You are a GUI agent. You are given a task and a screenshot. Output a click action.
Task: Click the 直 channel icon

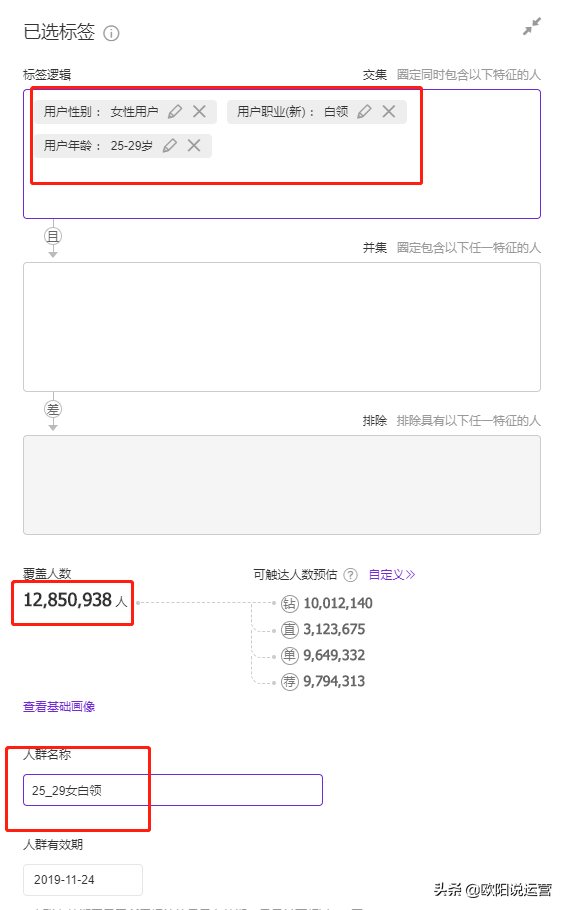(x=289, y=630)
